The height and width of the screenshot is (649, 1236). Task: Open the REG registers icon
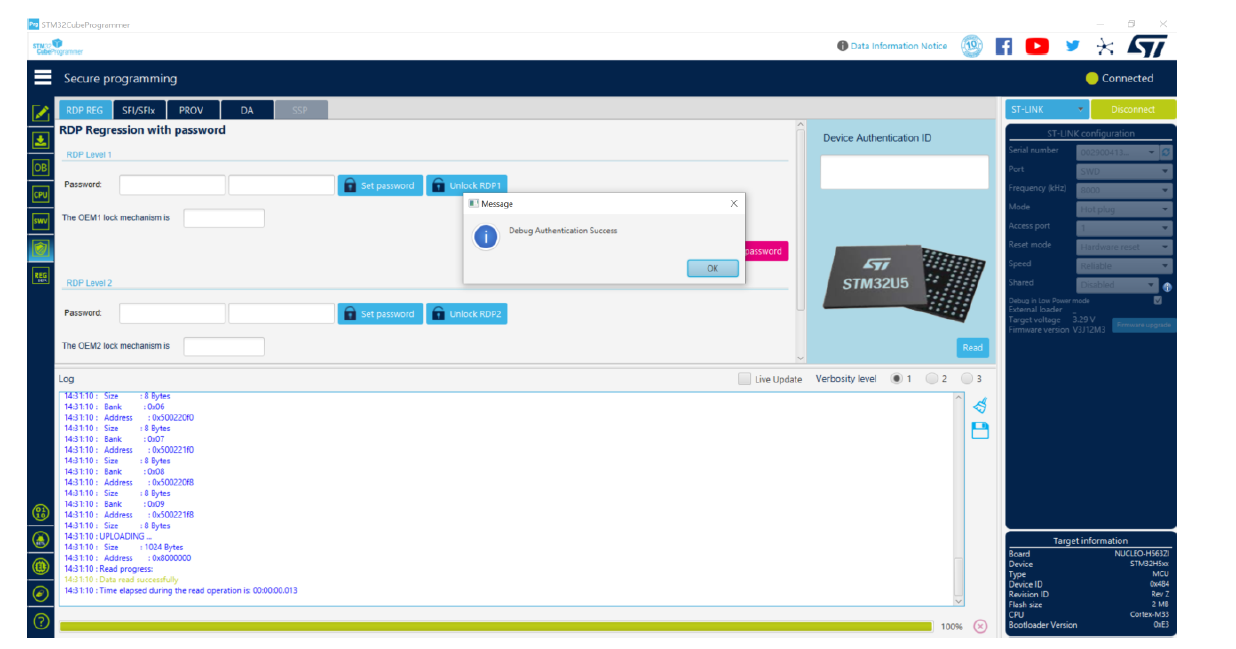click(x=41, y=275)
